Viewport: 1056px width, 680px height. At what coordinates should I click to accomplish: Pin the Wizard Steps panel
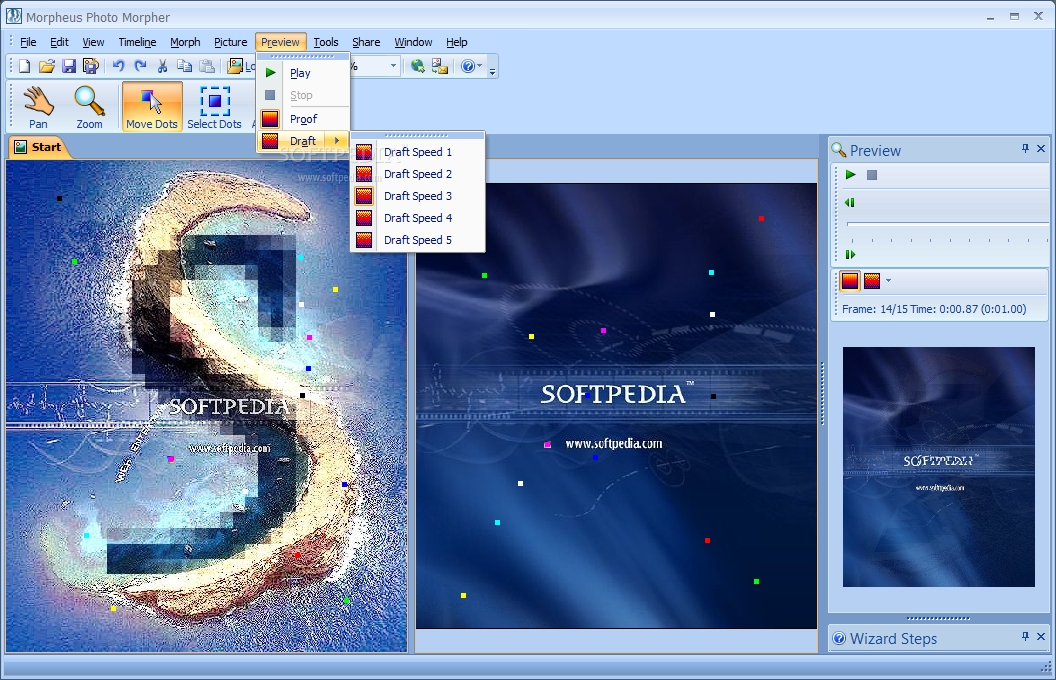coord(1025,636)
